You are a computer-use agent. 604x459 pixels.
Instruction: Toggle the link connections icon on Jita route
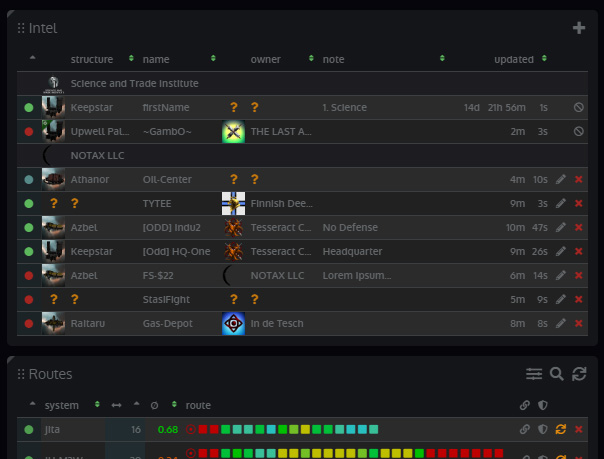524,430
